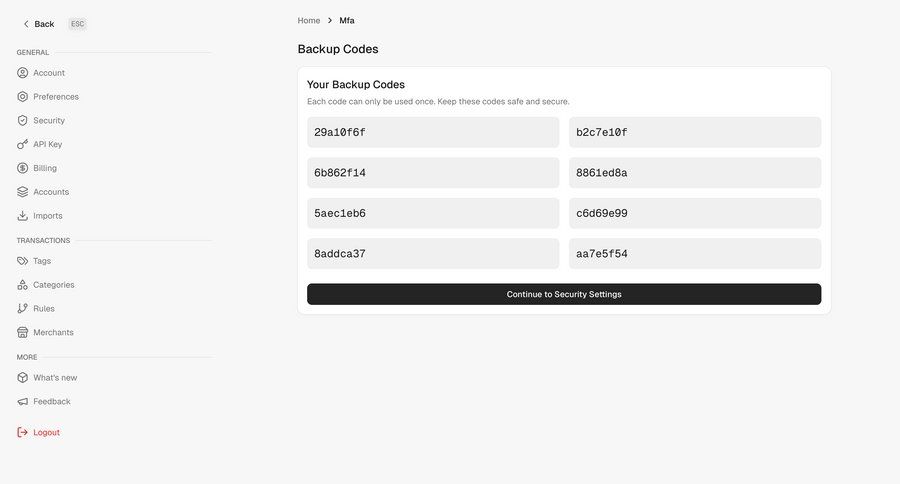Select the Security shield icon
Screen dimensions: 900x484
point(22,121)
